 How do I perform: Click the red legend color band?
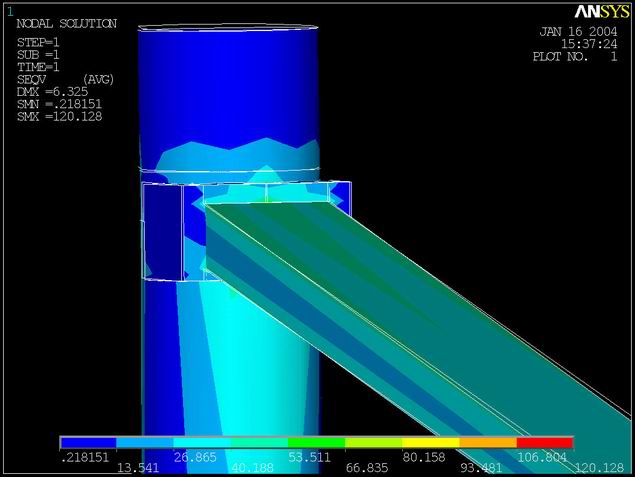coord(545,443)
